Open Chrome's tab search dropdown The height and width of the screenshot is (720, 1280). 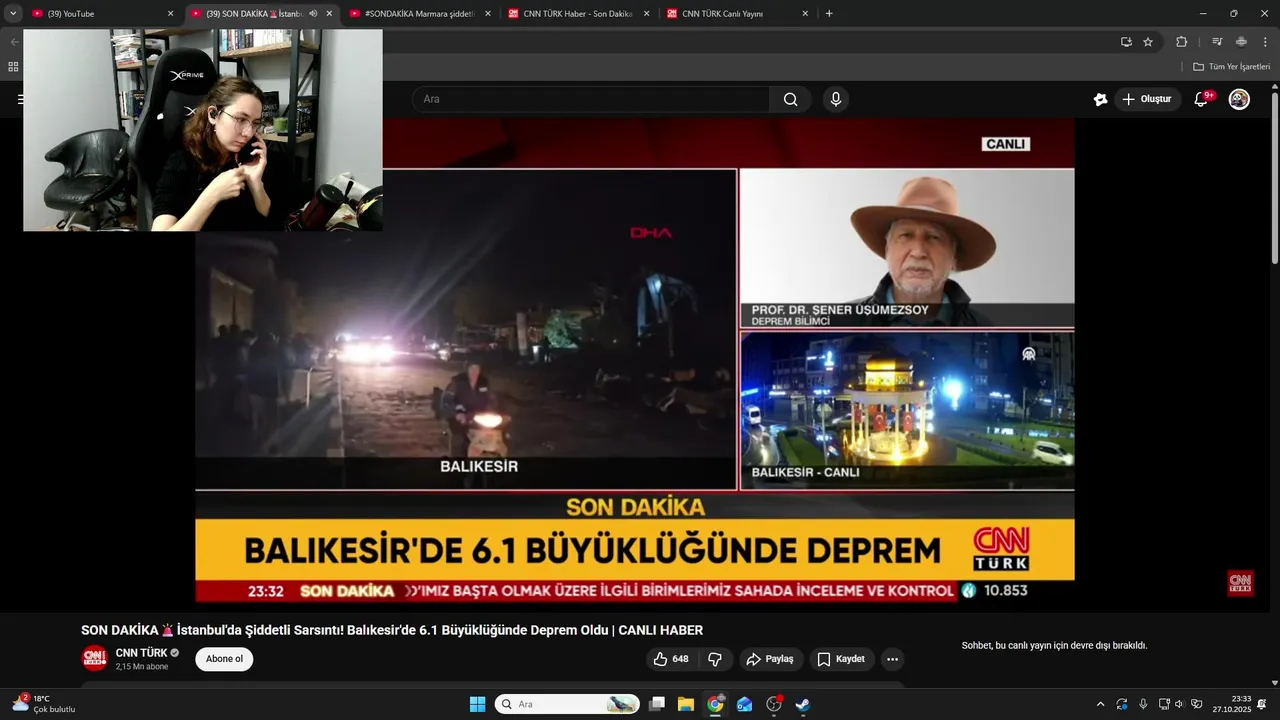[13, 14]
